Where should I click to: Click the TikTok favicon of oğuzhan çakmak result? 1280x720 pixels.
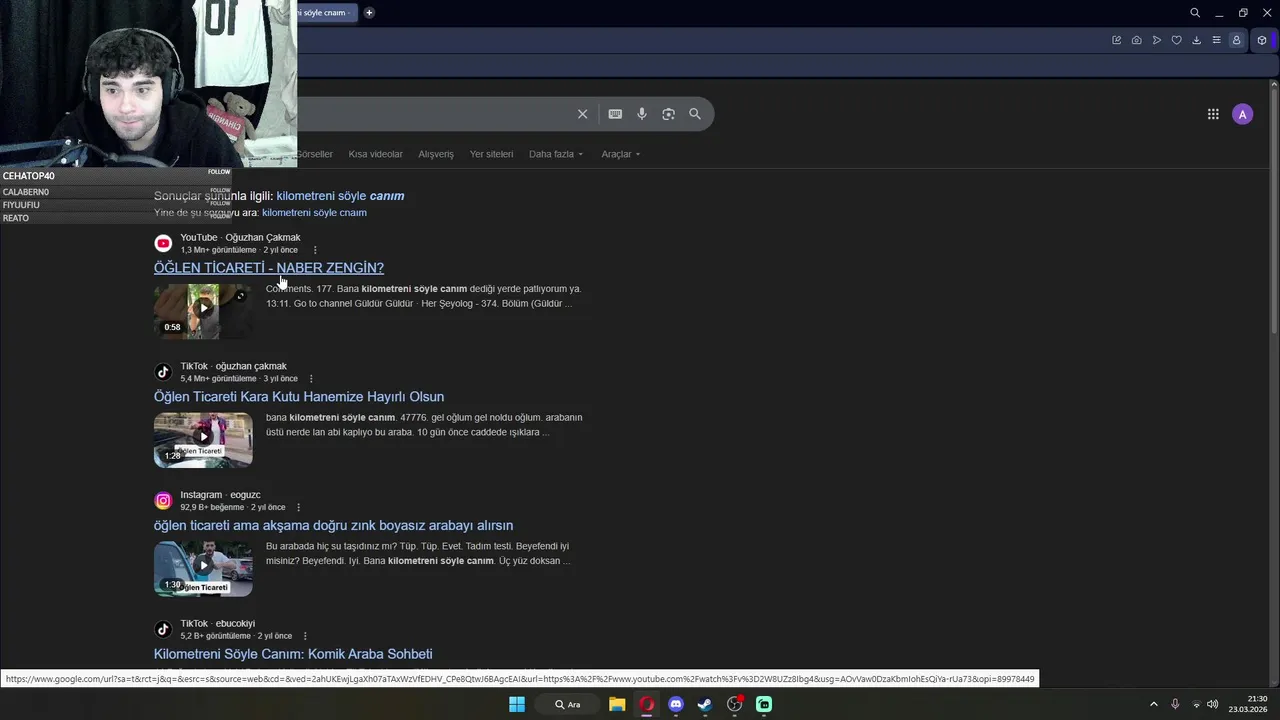click(x=163, y=372)
